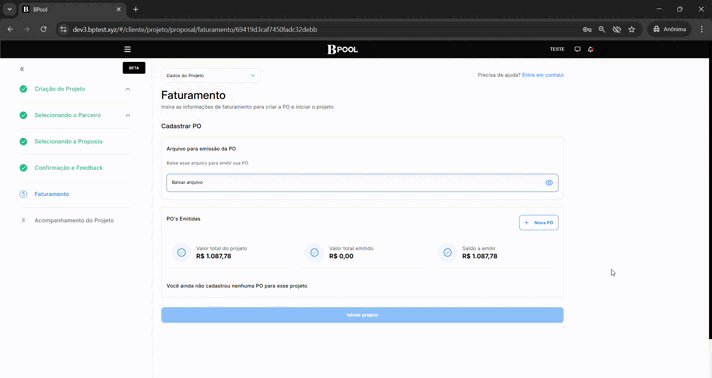Click check icon beside Saldo a emitir

click(447, 253)
